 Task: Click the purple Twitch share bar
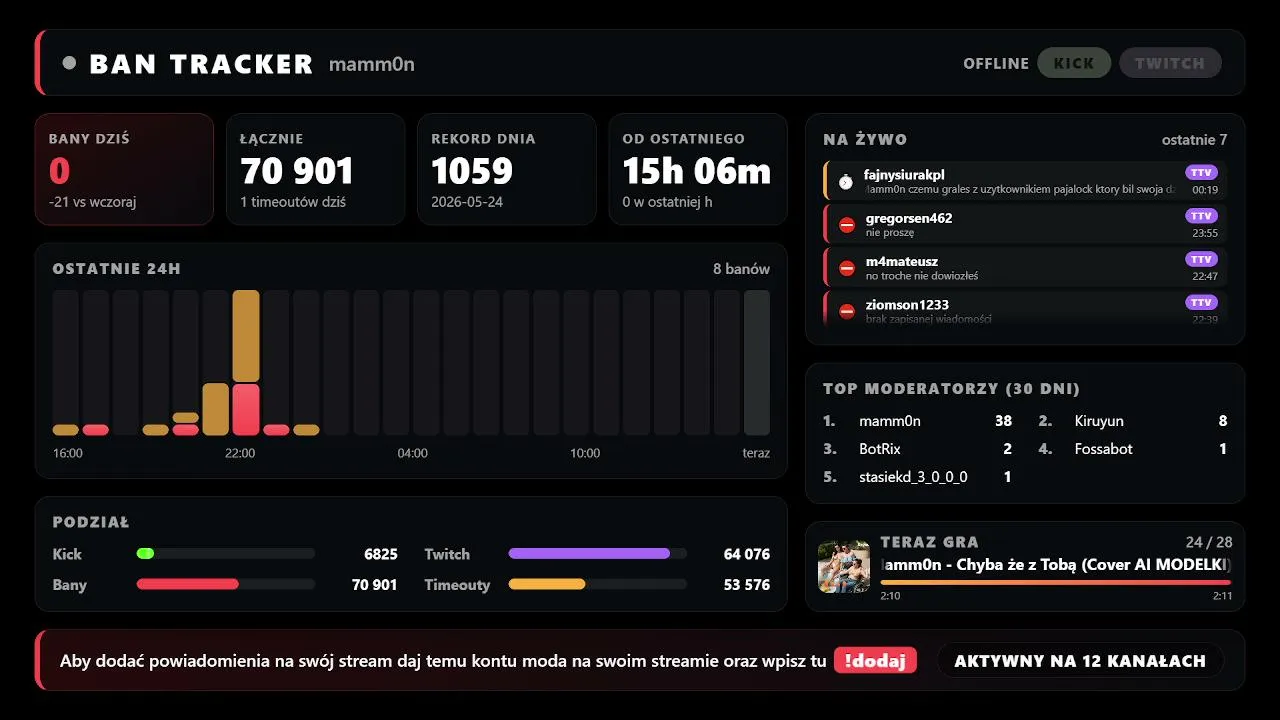coord(589,553)
